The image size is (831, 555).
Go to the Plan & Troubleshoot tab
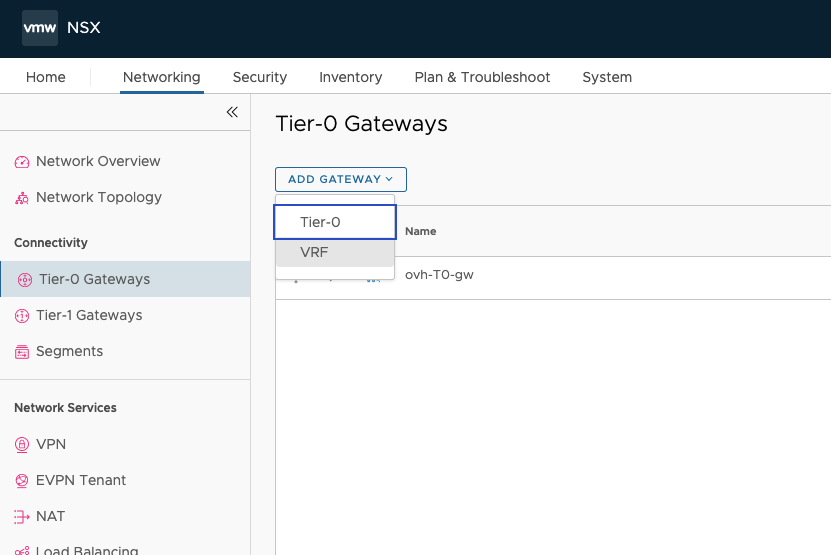(x=482, y=77)
